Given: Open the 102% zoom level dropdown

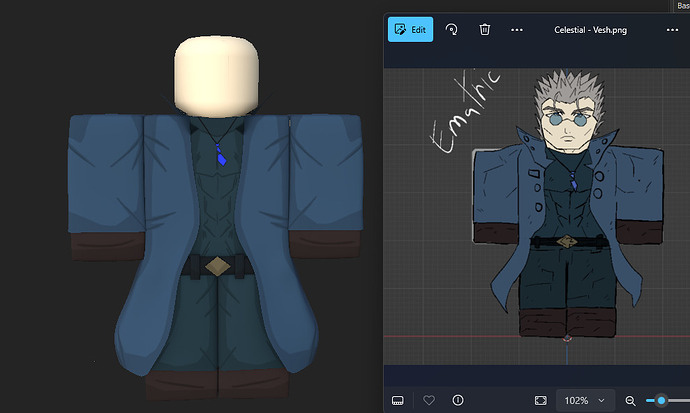Looking at the screenshot, I should 585,400.
